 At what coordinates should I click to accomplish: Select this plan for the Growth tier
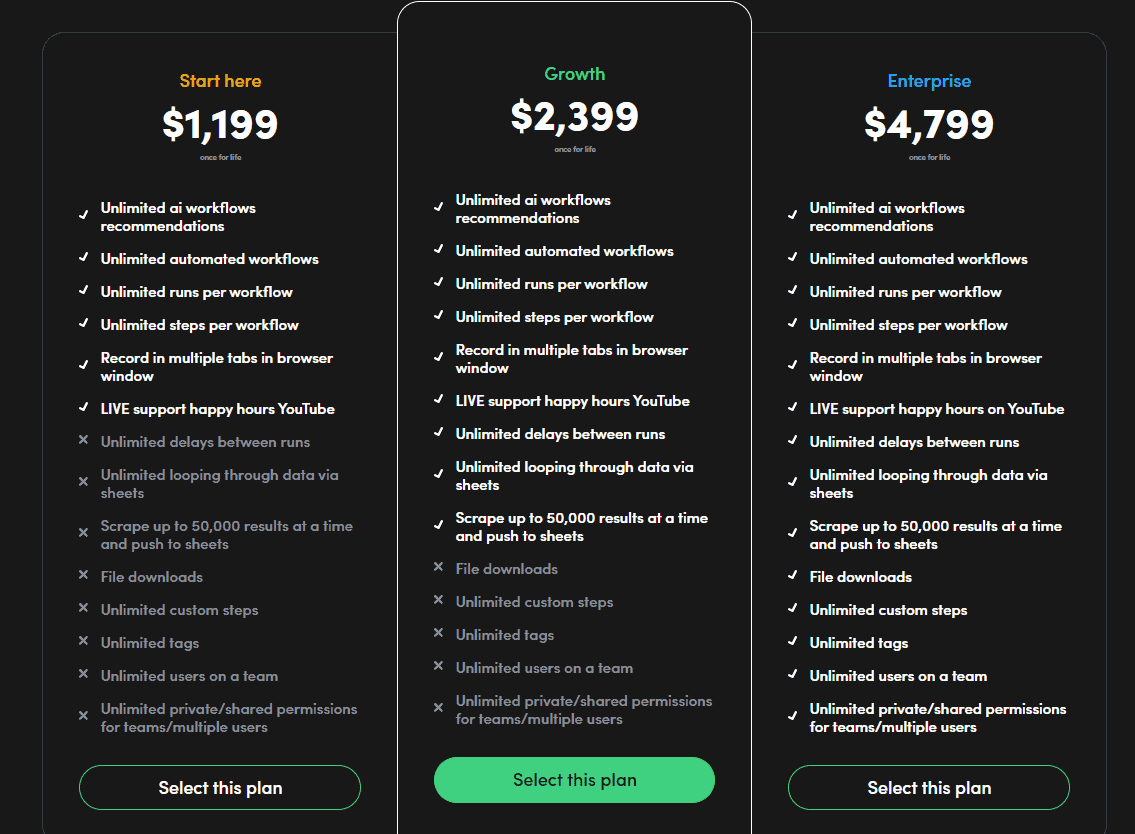pos(574,780)
